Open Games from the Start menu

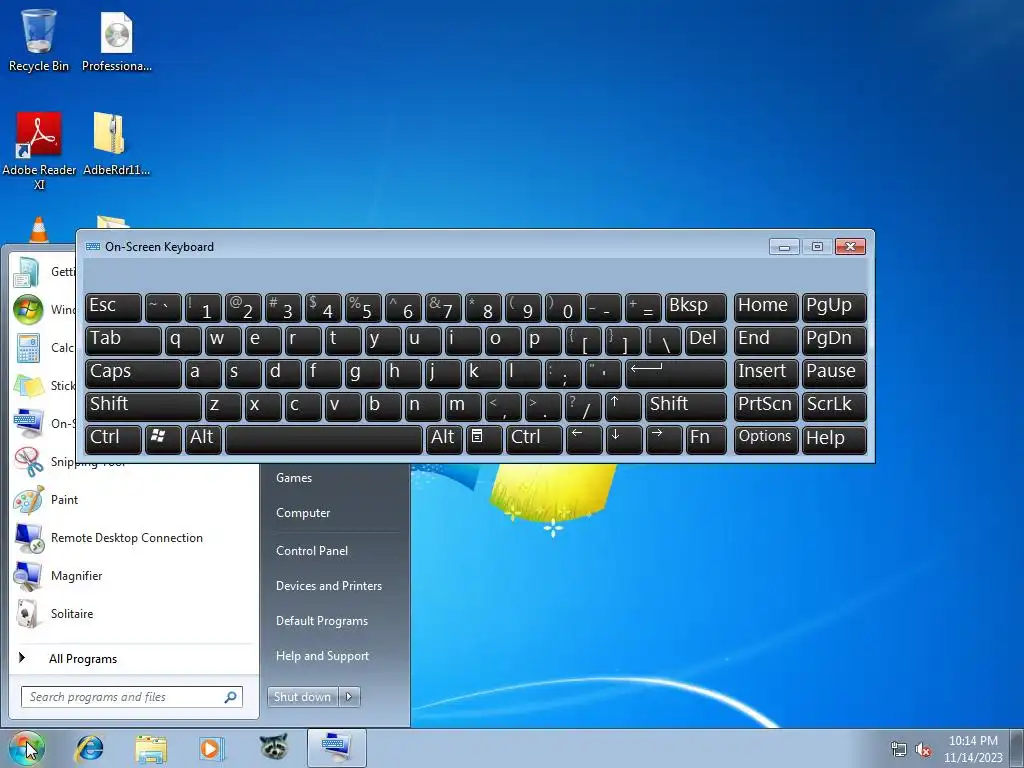coord(294,478)
